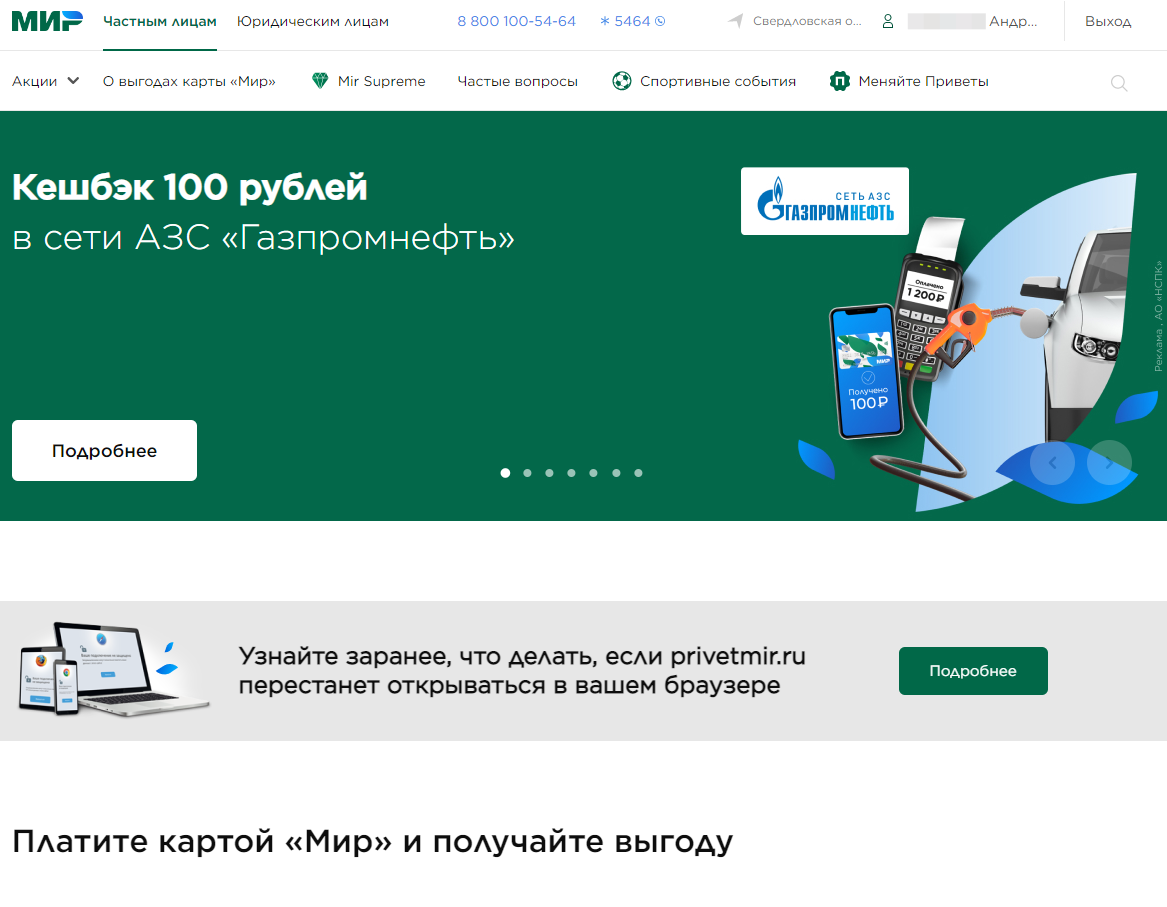Open the Свердловская область region selector
The width and height of the screenshot is (1167, 907).
pyautogui.click(x=807, y=20)
